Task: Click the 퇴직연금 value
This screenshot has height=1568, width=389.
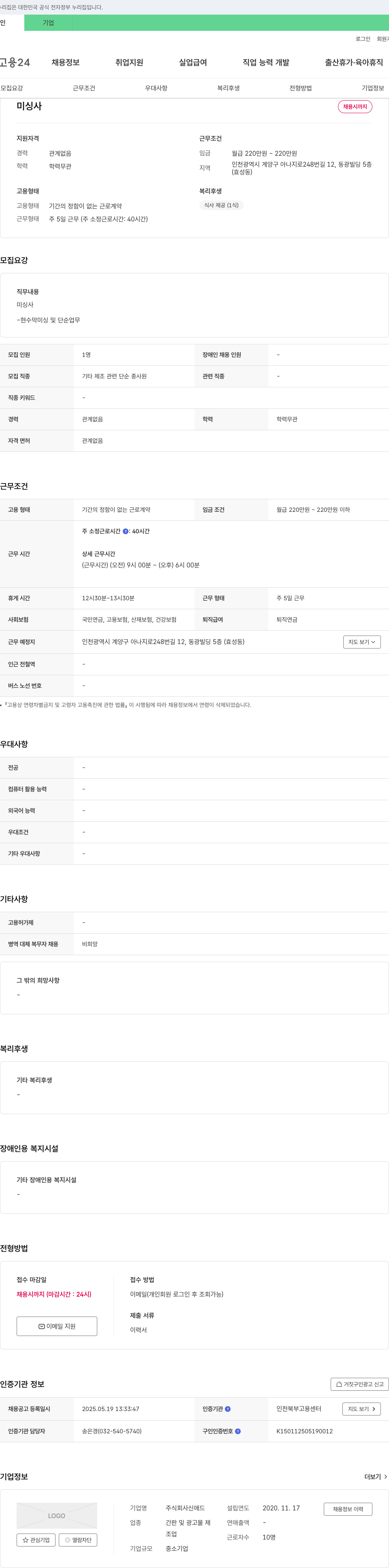Action: (287, 620)
